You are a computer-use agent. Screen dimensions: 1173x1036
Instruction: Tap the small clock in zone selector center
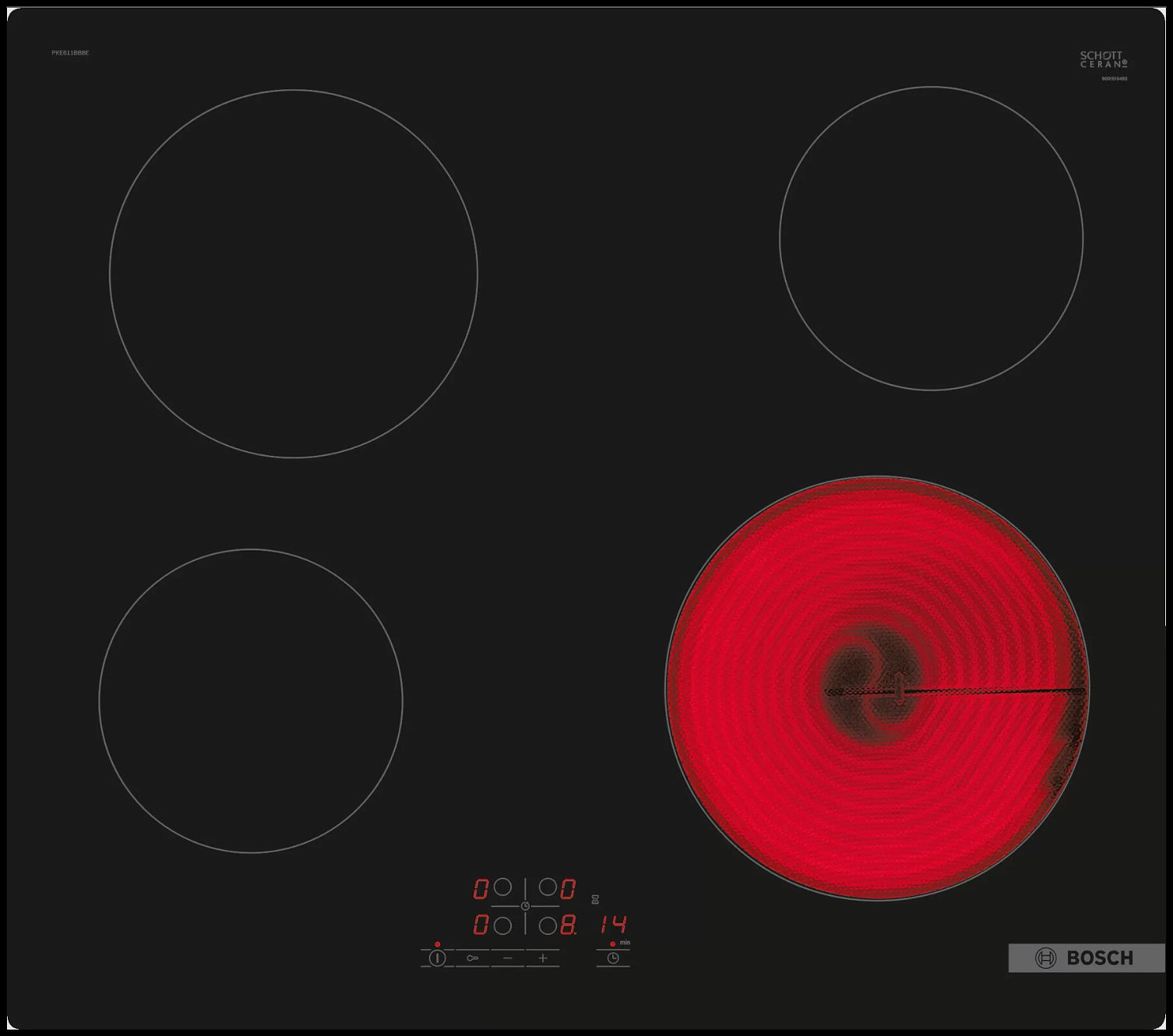(x=526, y=906)
